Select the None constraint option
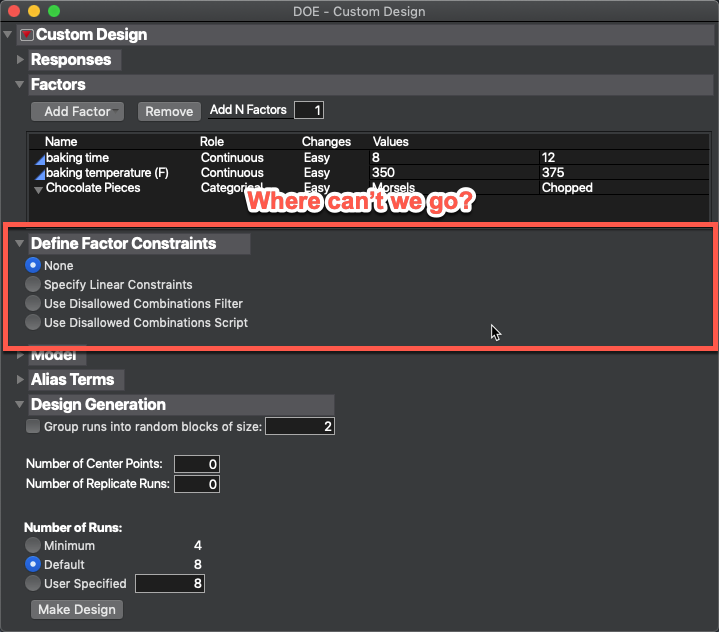This screenshot has height=632, width=719. (x=33, y=265)
